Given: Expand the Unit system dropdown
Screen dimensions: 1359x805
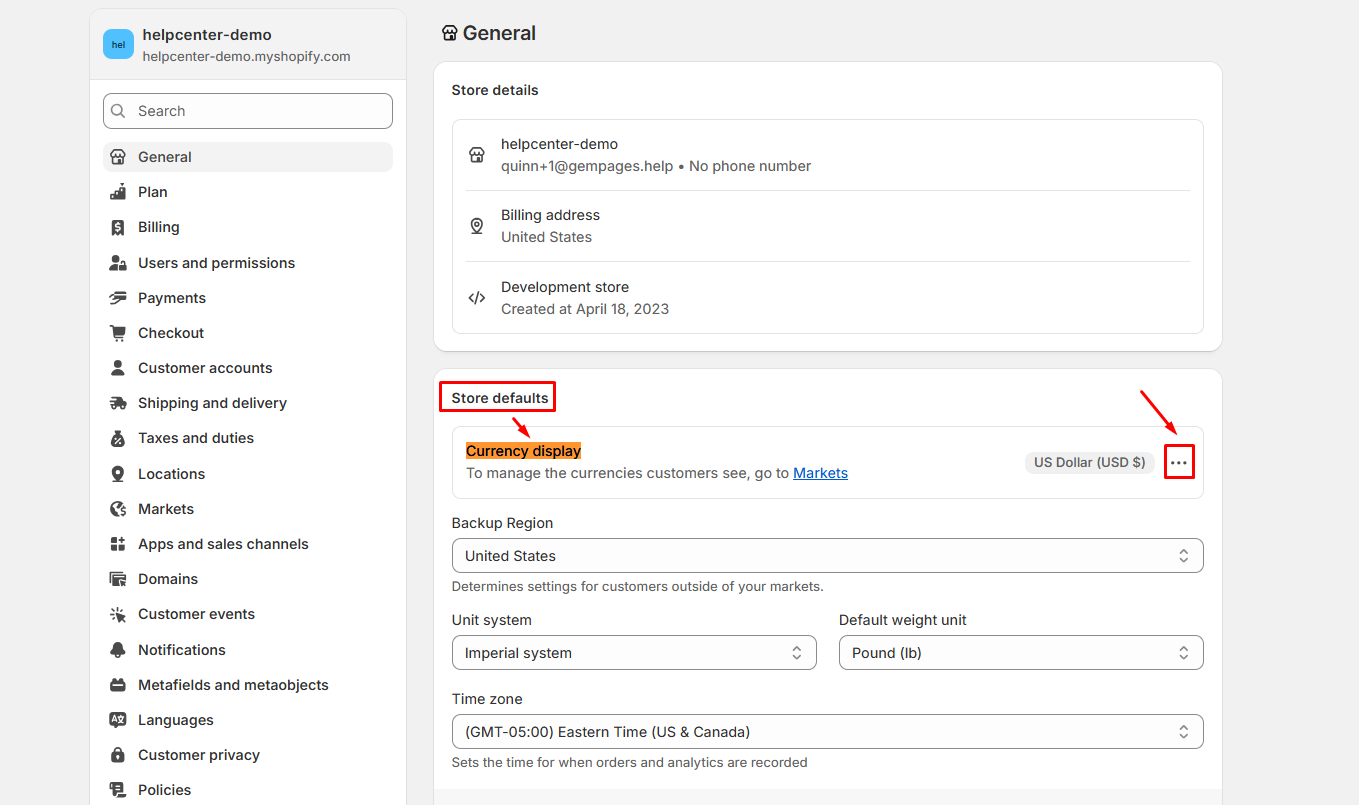Looking at the screenshot, I should 633,653.
